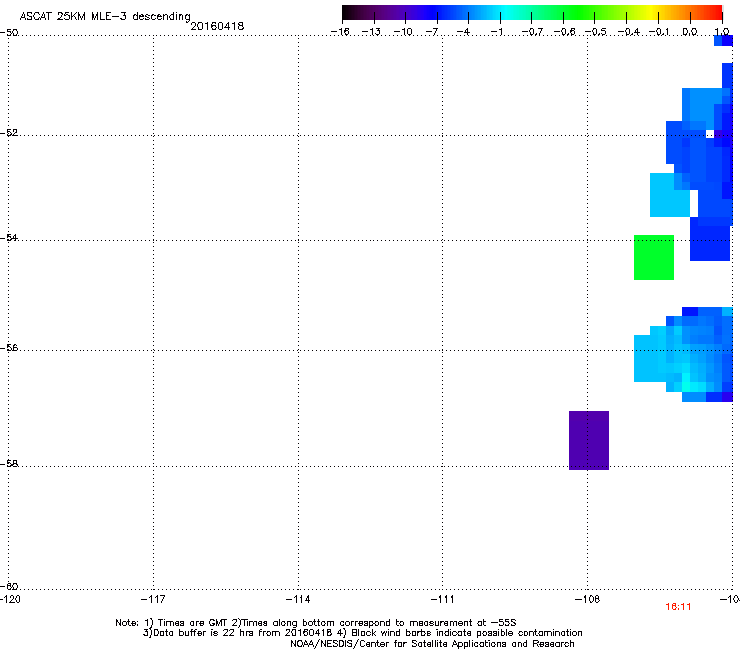Click the colorbar tick label -0.4
Image resolution: width=740 pixels, height=650 pixels.
tap(628, 32)
